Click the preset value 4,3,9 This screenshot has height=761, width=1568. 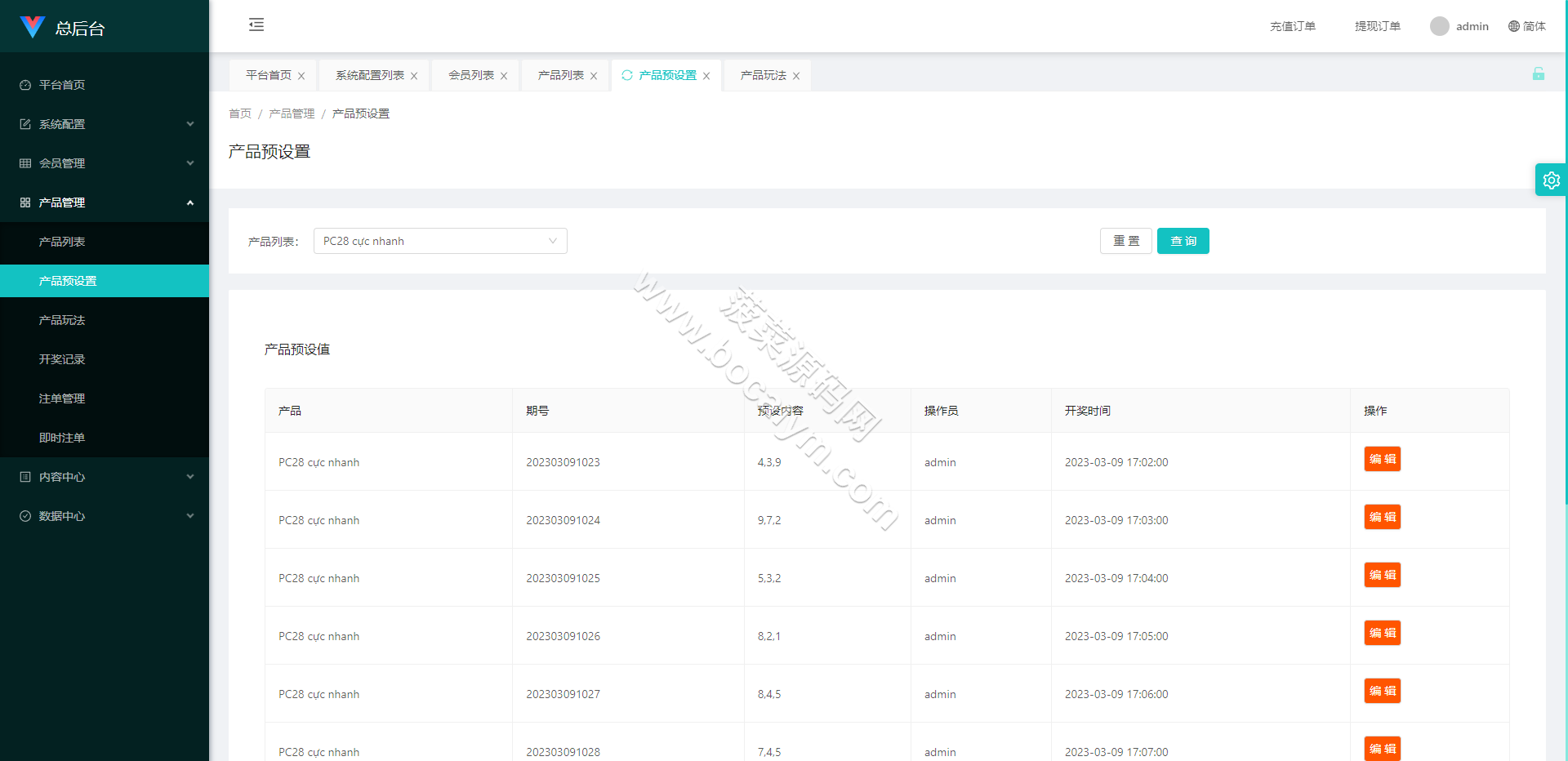[x=769, y=462]
